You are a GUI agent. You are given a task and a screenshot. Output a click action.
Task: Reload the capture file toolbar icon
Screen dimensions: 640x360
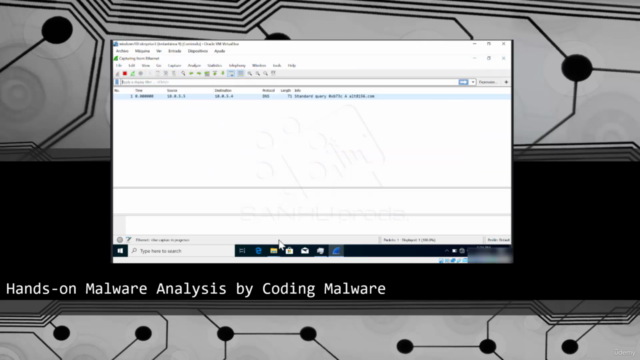pyautogui.click(x=174, y=73)
